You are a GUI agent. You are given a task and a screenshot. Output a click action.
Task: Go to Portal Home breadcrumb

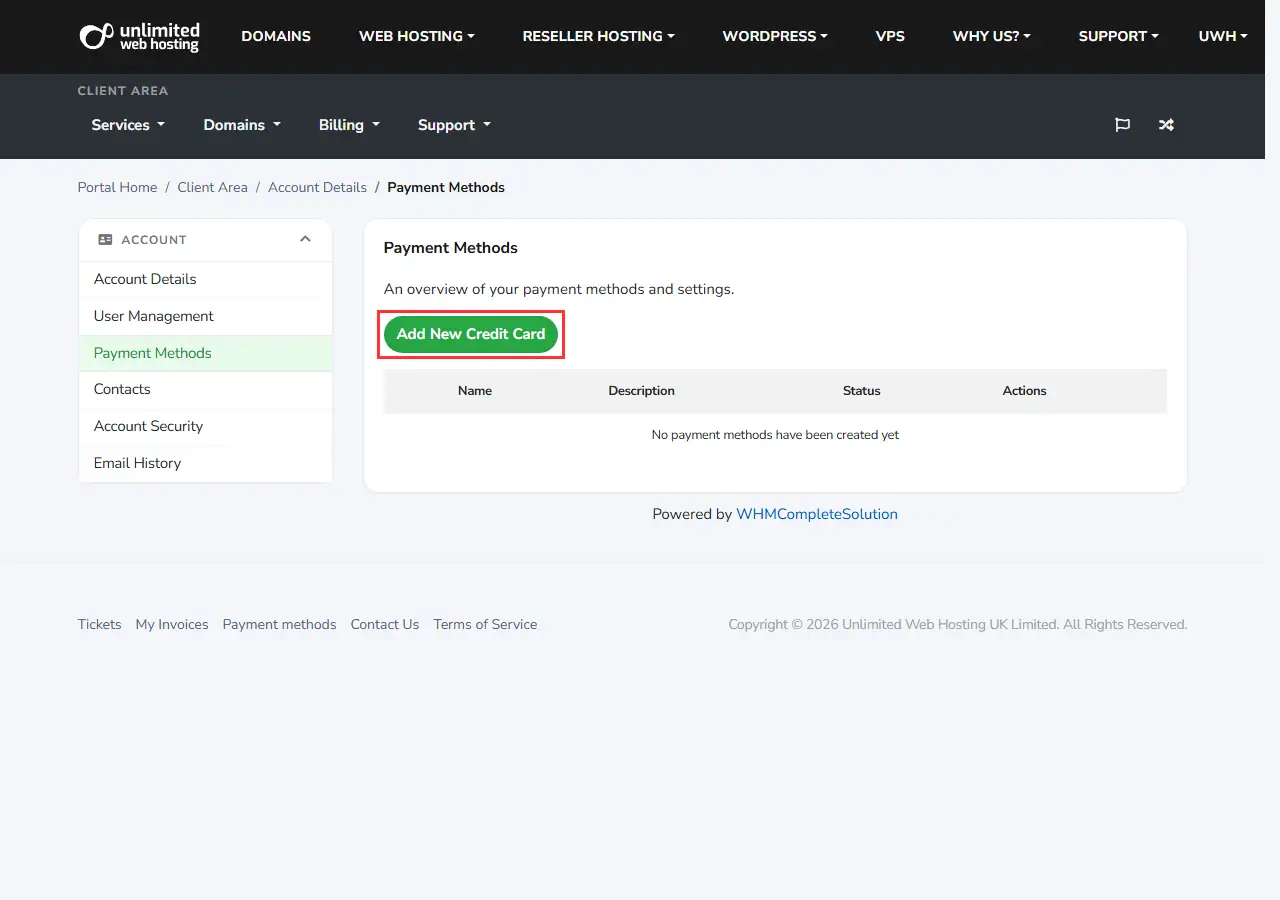[117, 187]
